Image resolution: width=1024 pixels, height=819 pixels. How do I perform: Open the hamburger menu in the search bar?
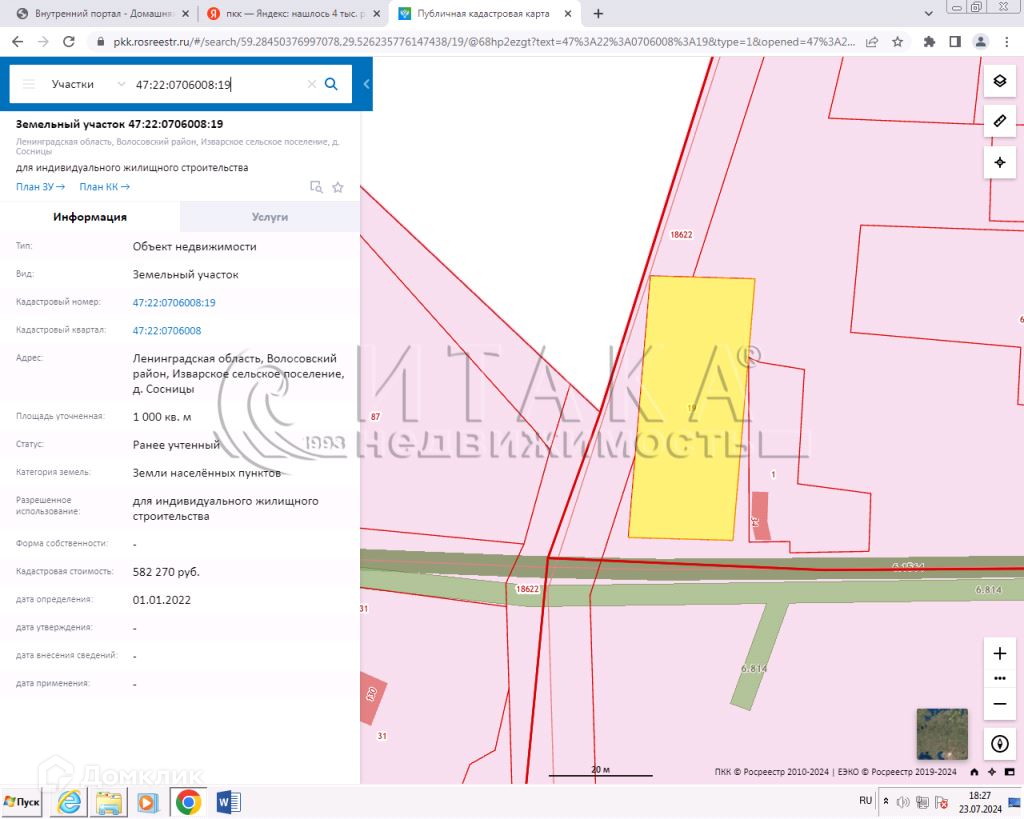tap(29, 84)
